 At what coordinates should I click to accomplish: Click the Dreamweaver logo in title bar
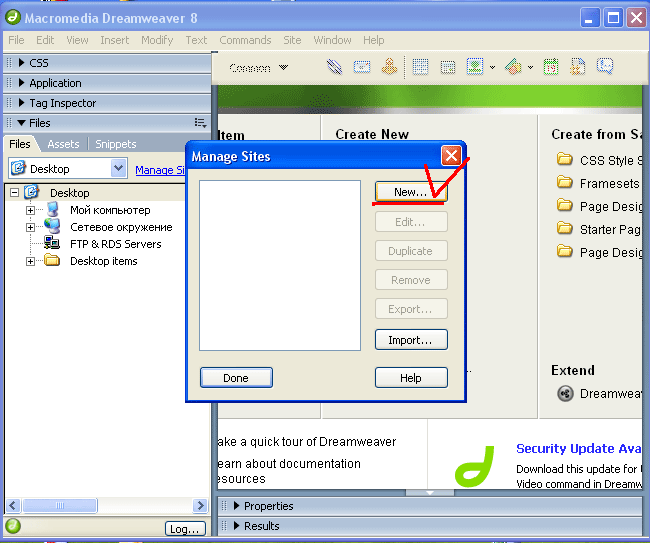tap(13, 17)
